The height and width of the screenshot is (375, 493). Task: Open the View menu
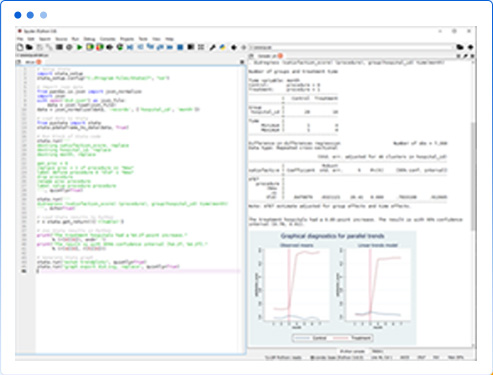click(x=156, y=39)
